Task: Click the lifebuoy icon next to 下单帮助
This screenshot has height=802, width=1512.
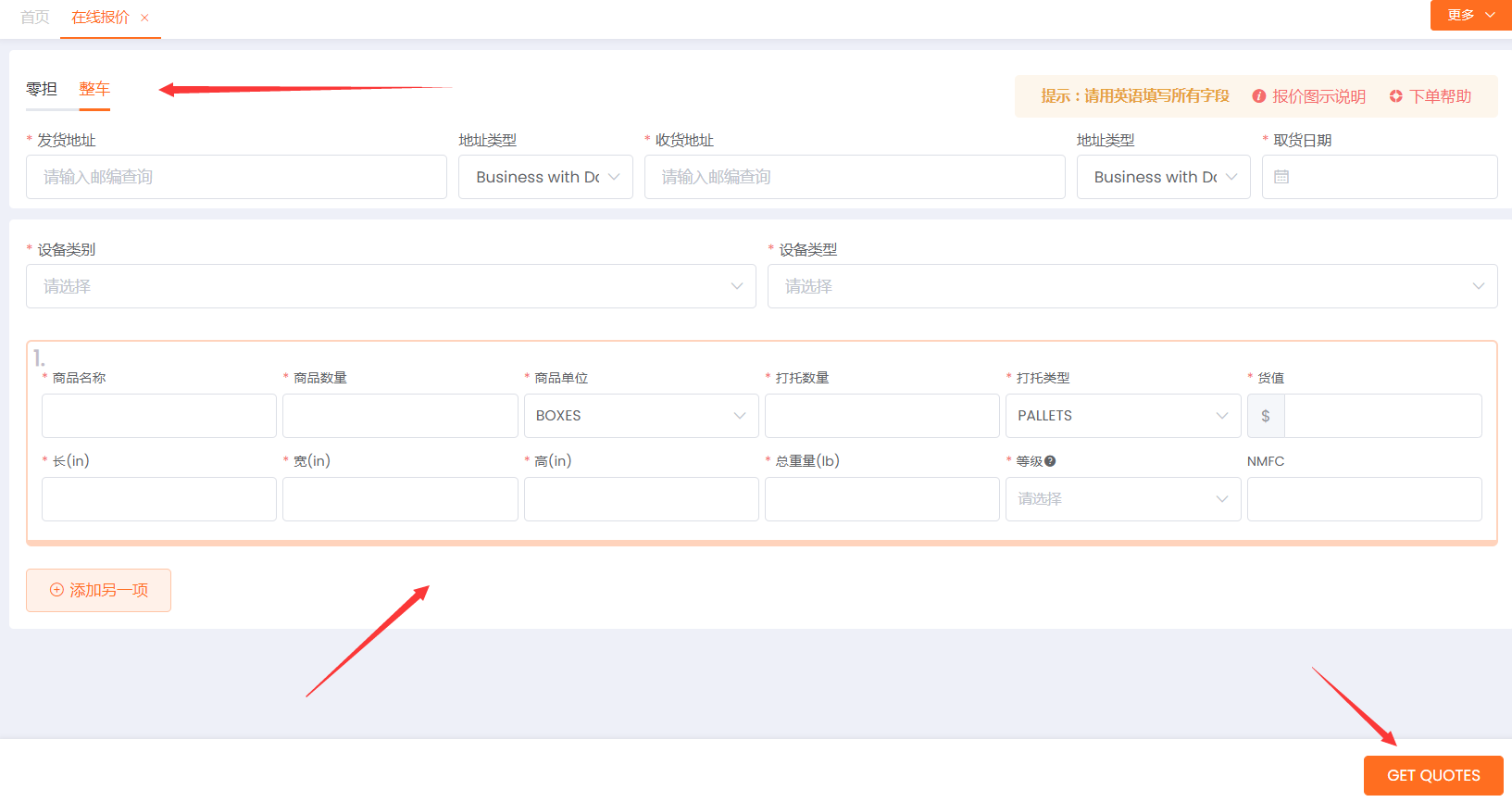Action: pos(1395,96)
